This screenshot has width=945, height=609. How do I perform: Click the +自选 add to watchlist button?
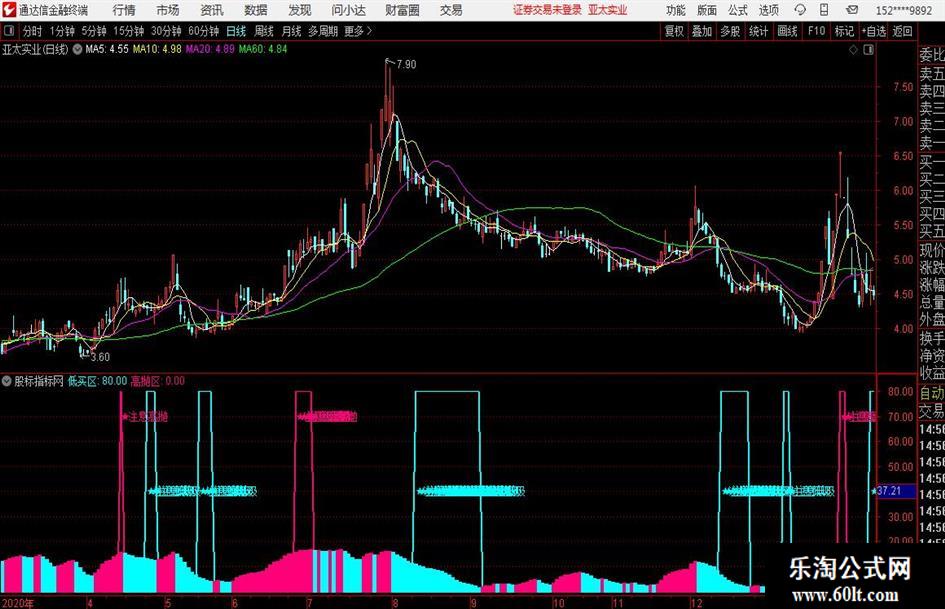pos(874,31)
